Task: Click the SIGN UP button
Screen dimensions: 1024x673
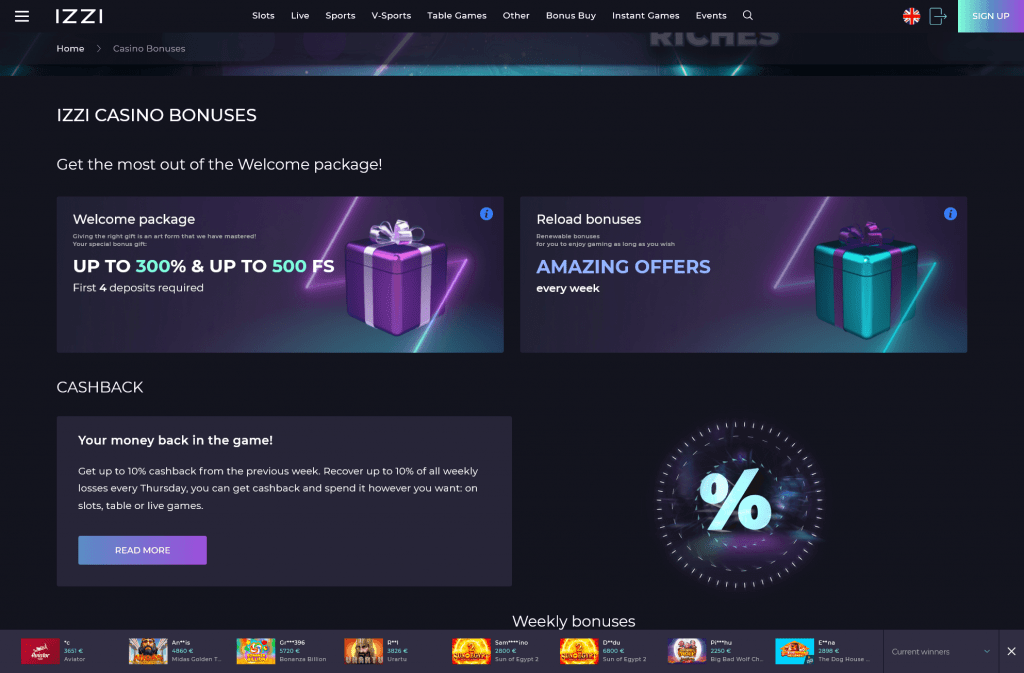Action: (991, 16)
